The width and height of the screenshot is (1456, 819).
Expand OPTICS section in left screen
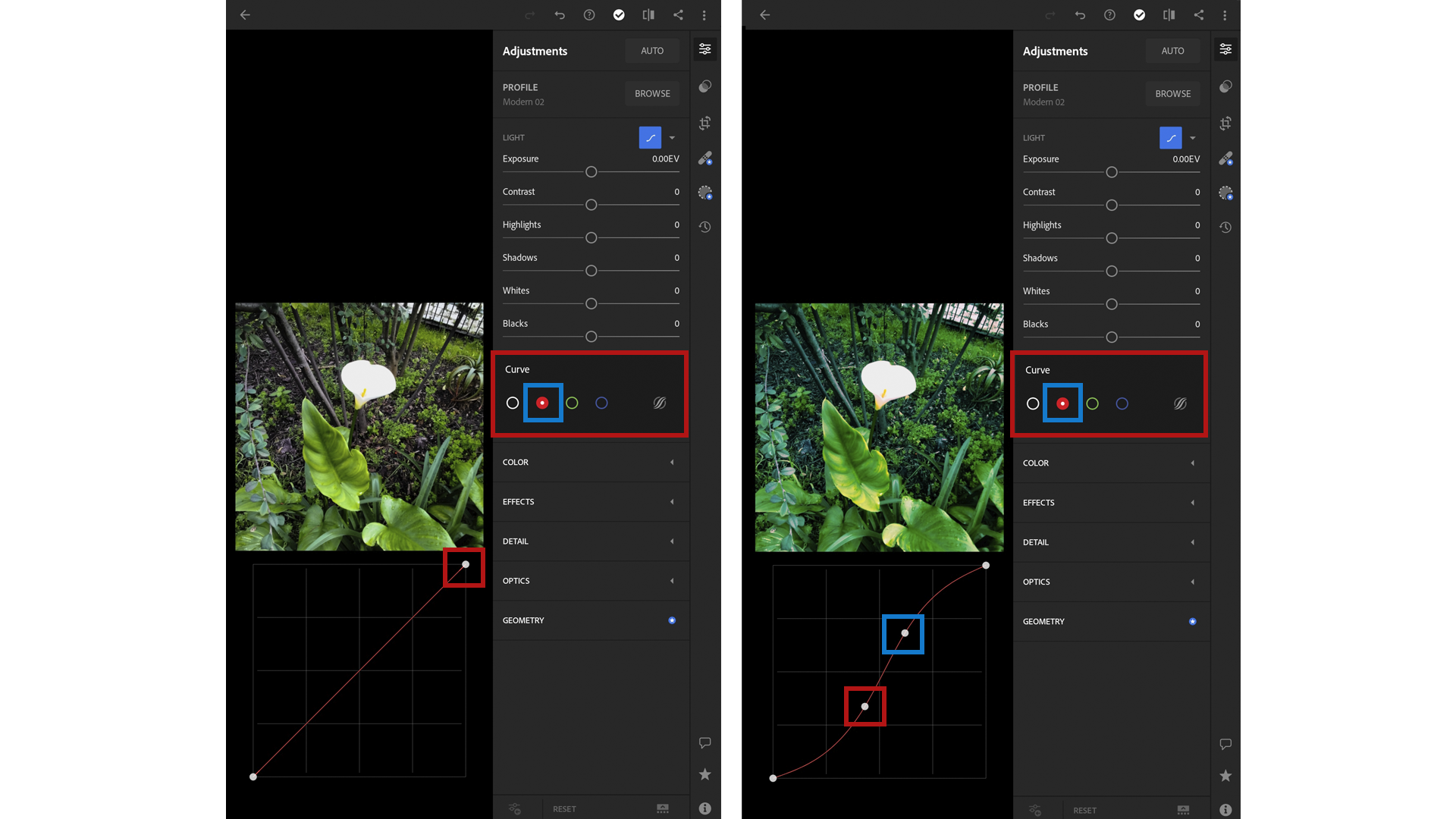[x=591, y=581]
